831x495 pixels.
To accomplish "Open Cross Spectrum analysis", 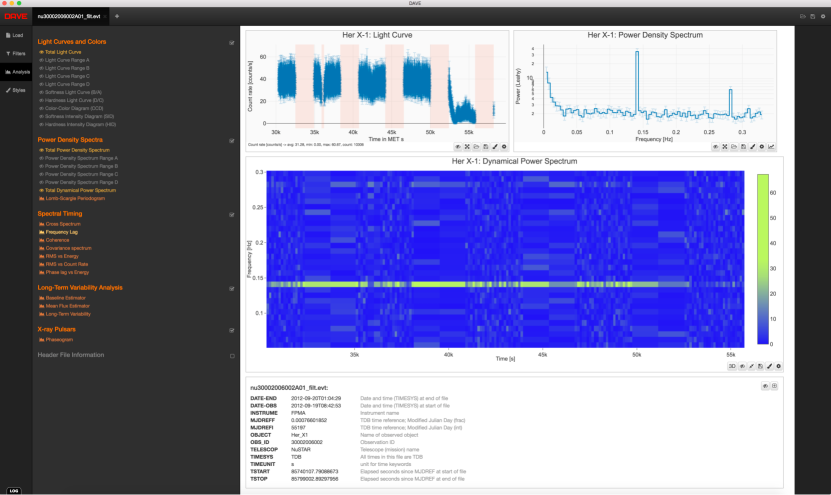I will point(59,224).
